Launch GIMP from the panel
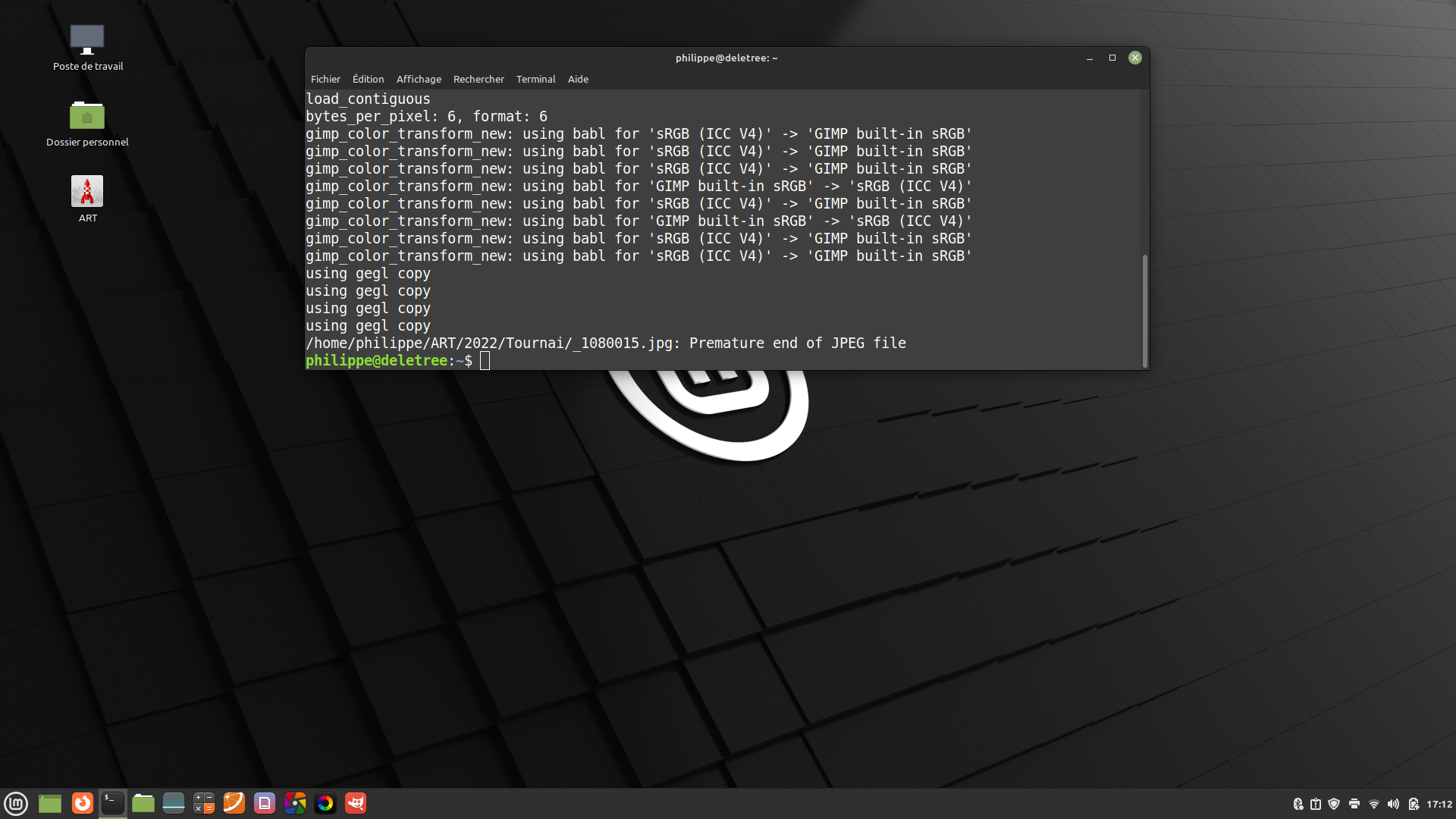 coord(356,803)
